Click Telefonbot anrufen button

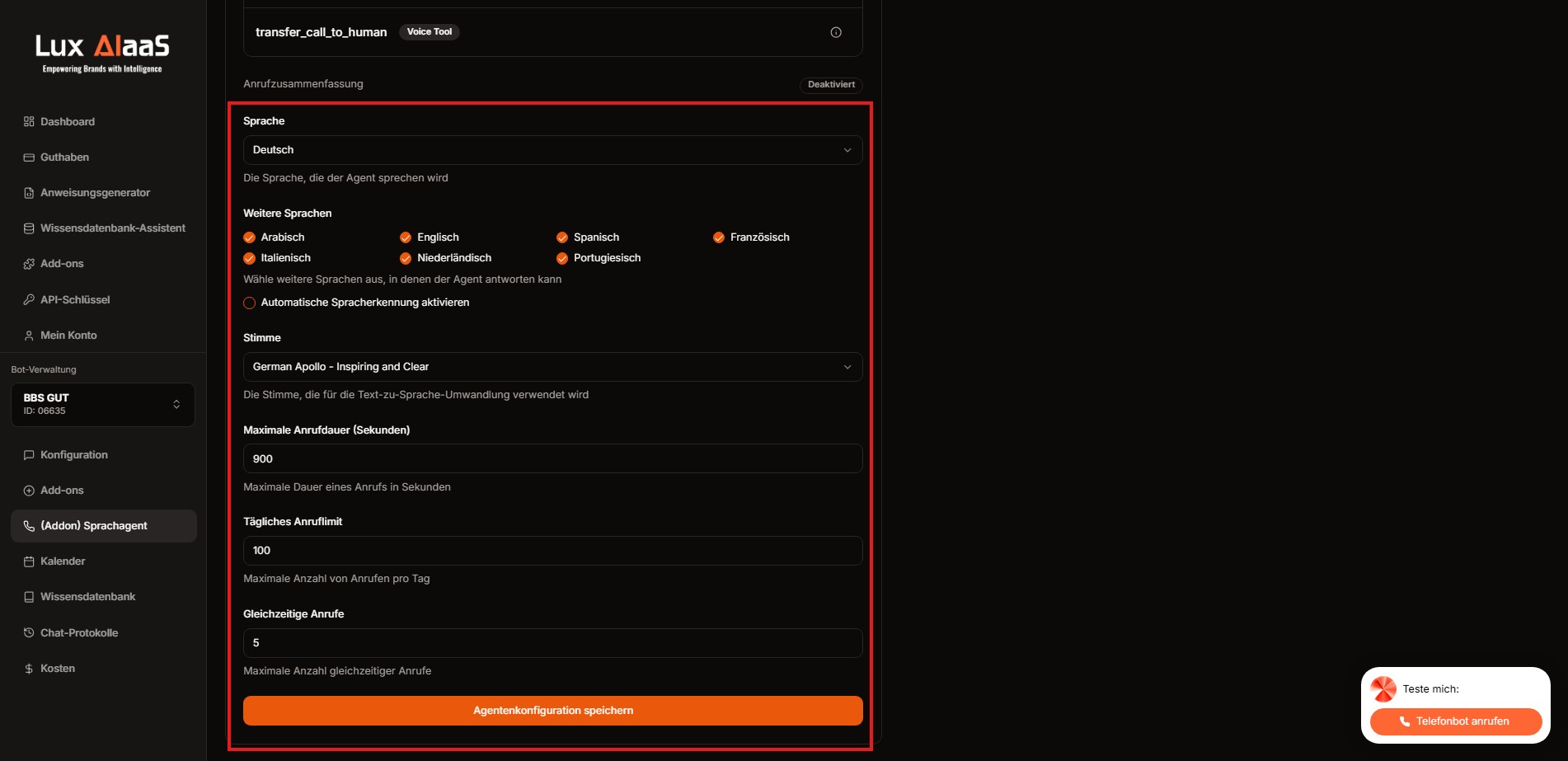[1456, 721]
